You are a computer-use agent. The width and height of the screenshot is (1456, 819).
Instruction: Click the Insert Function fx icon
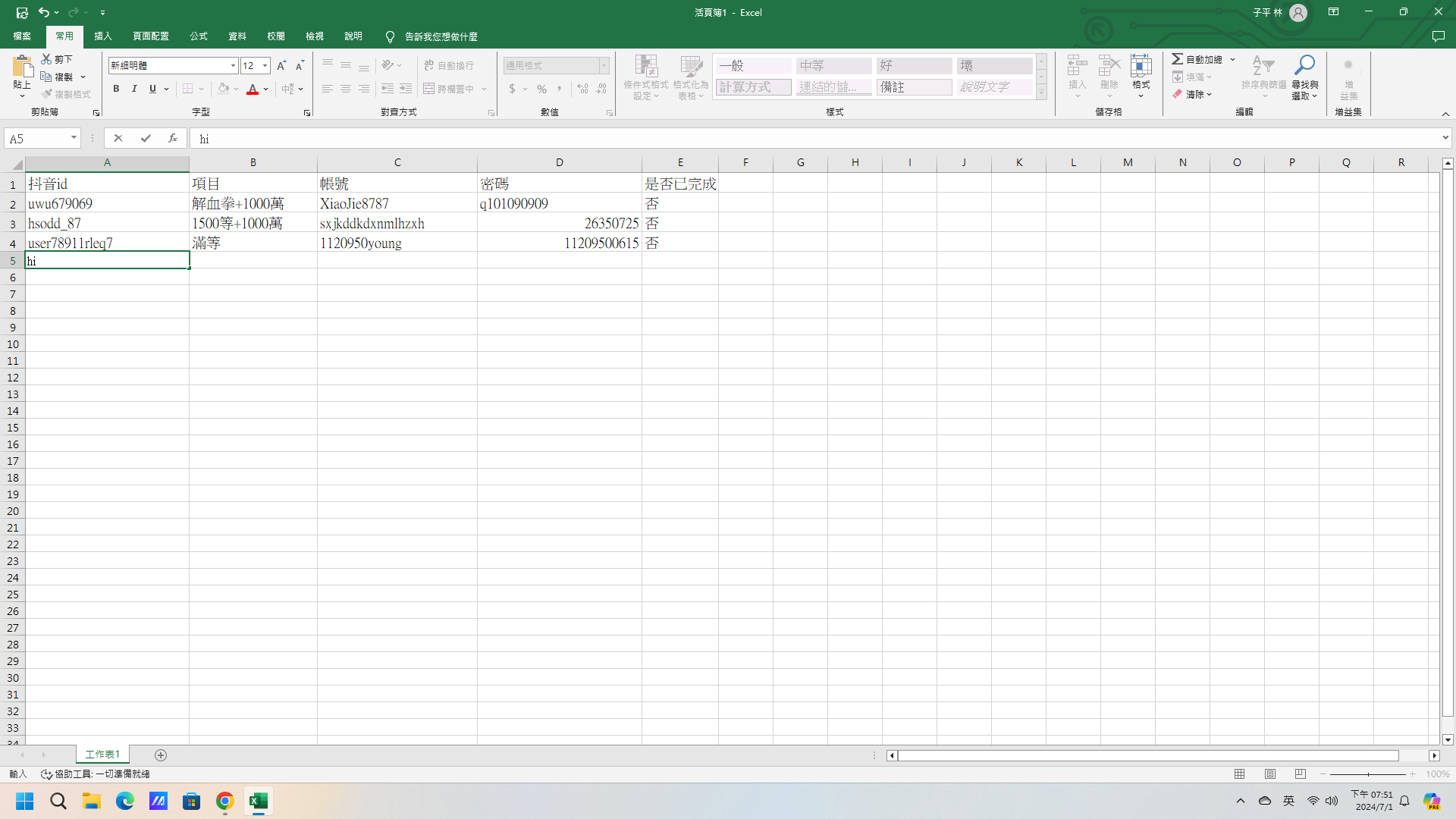click(x=173, y=138)
